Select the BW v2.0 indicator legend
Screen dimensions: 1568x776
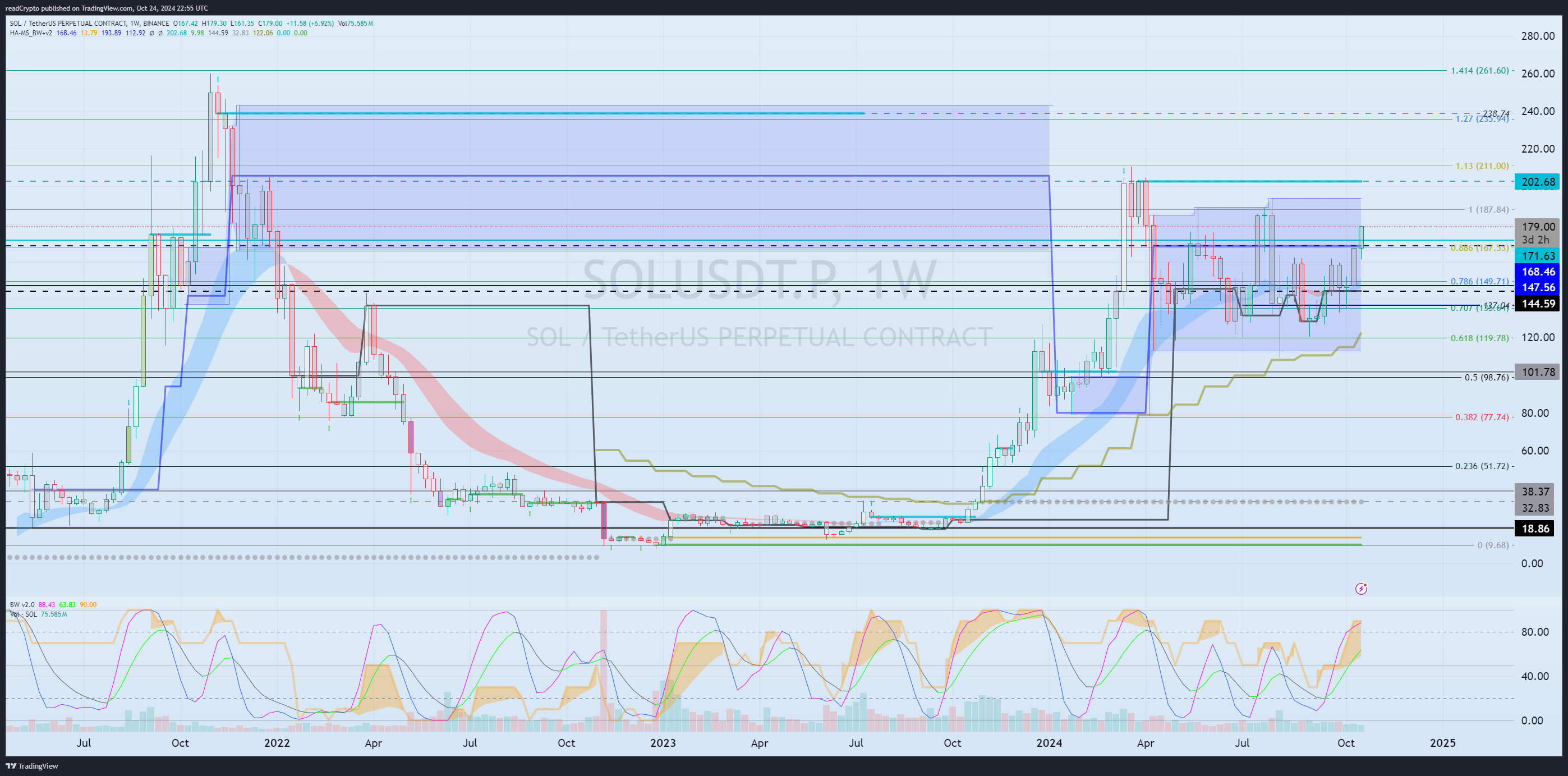(22, 605)
